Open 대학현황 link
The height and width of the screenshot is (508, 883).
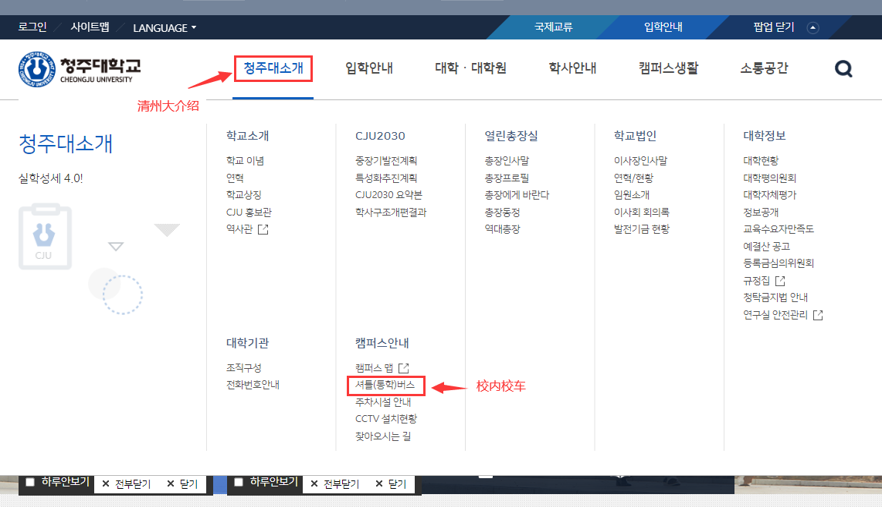click(761, 161)
